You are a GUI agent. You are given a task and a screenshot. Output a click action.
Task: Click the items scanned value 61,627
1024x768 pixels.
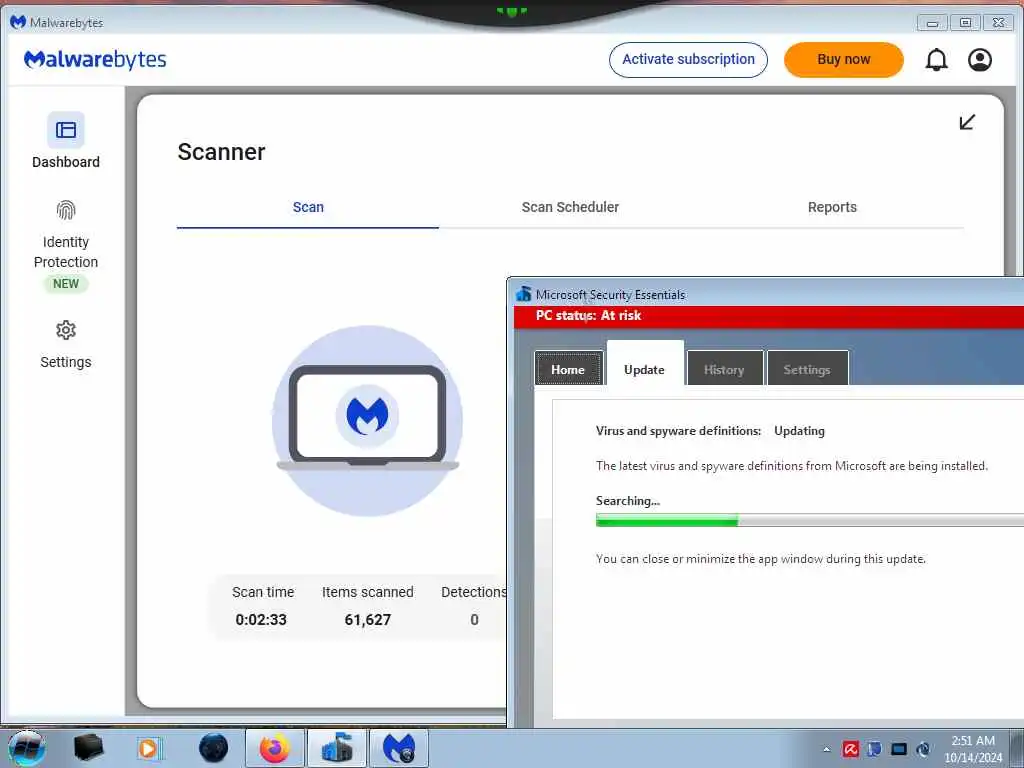pos(368,620)
